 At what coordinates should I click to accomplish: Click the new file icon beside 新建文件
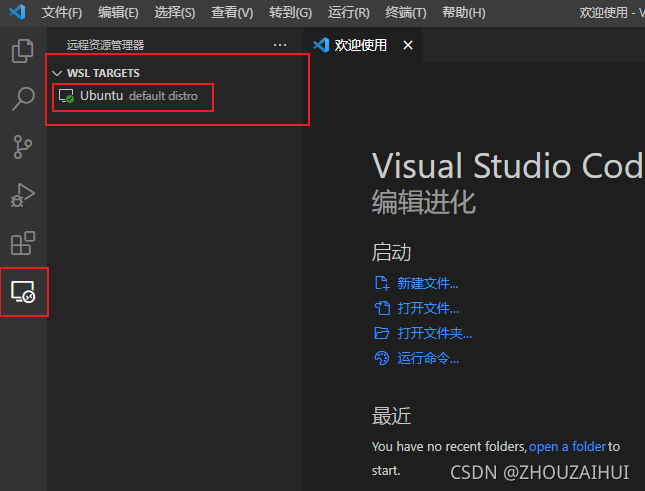381,283
